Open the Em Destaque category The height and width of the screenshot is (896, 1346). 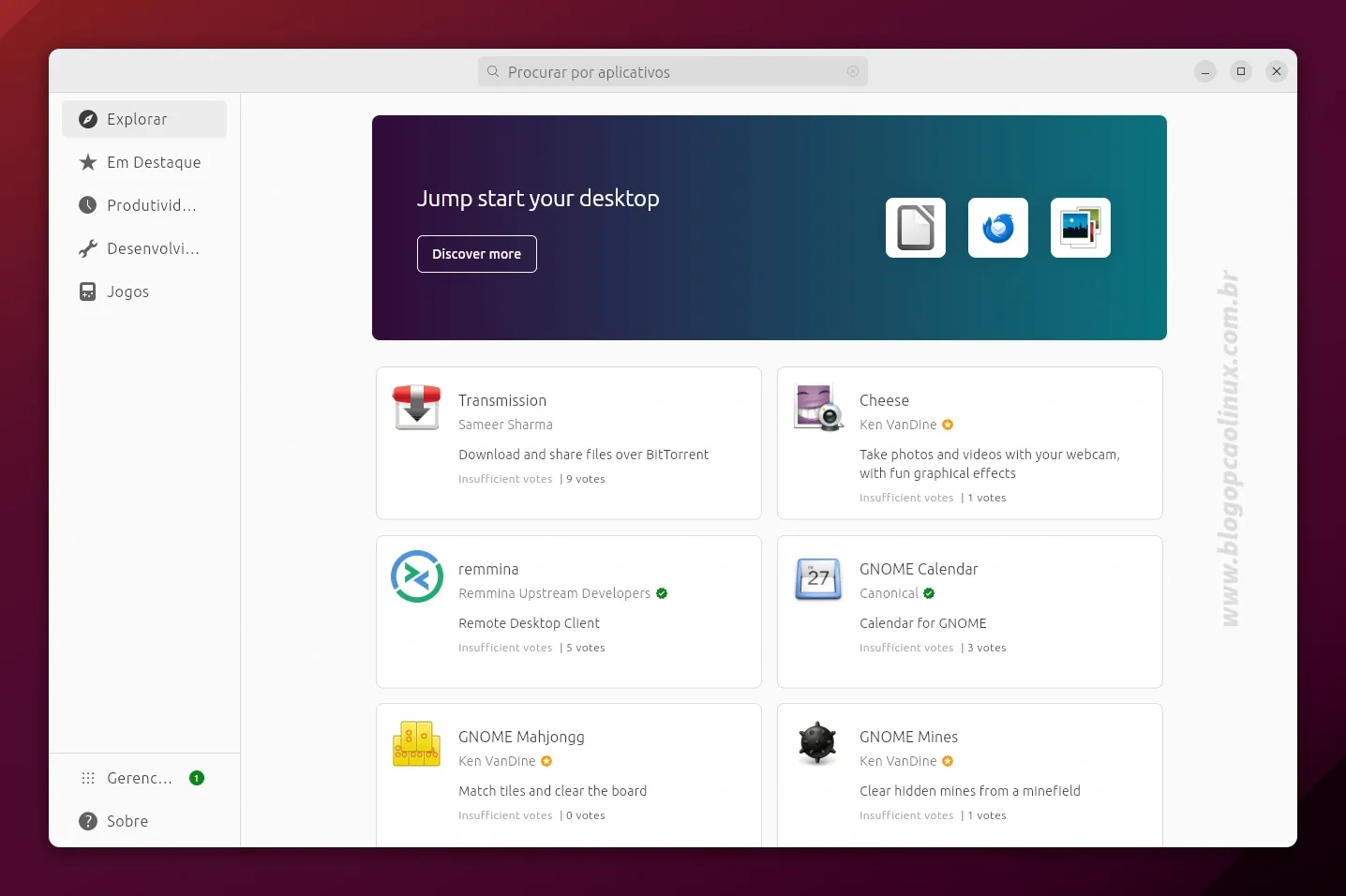[144, 162]
